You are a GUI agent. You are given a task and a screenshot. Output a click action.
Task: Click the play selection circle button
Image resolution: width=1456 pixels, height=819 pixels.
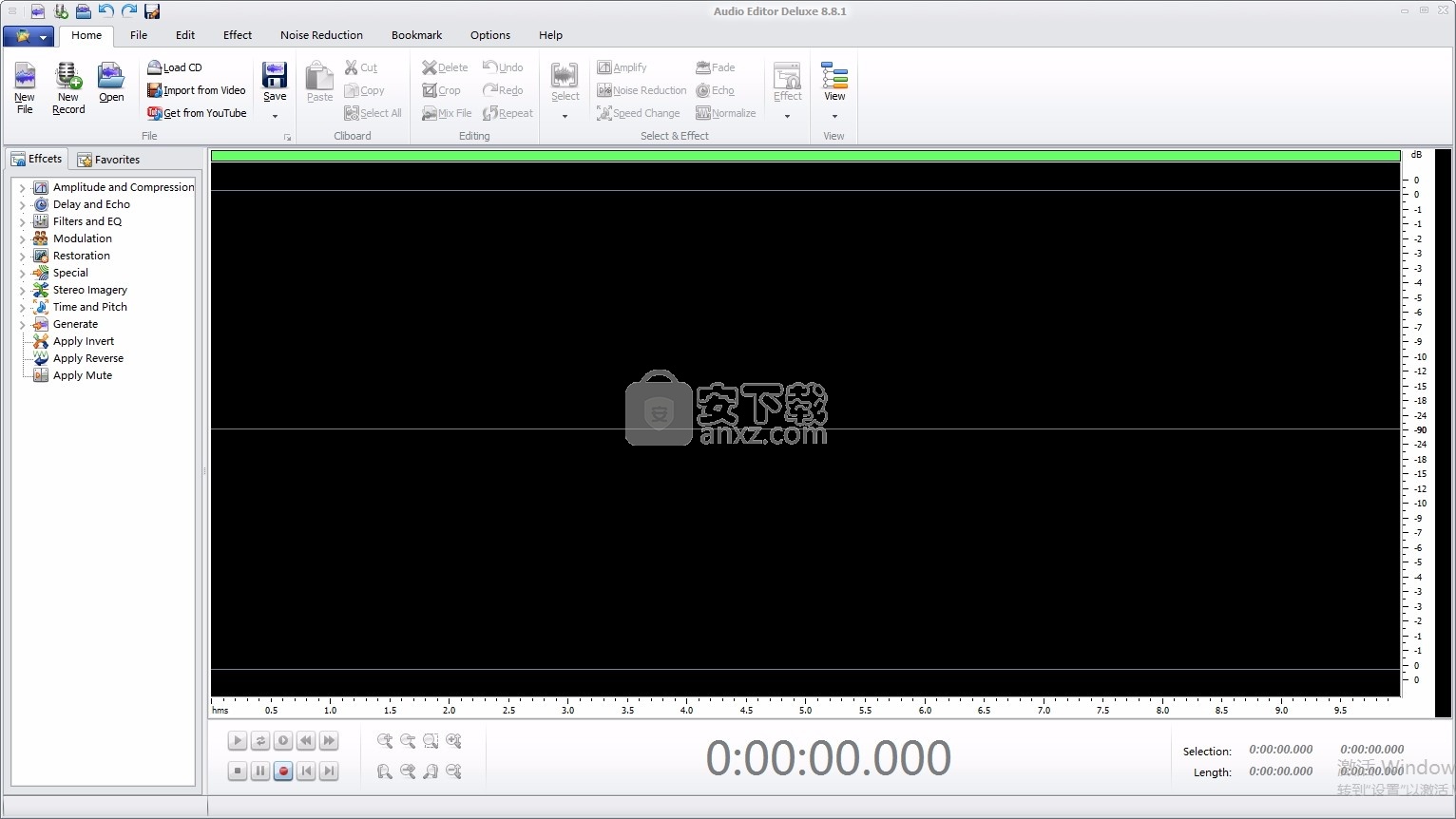coord(283,740)
